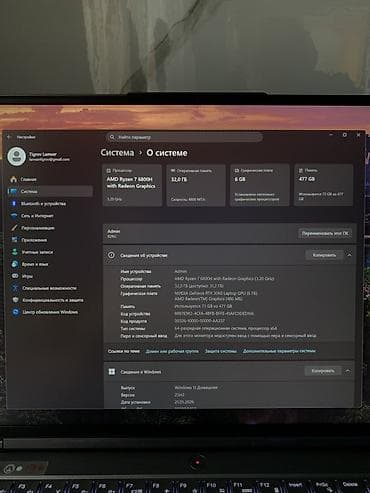Collapse 'Сведения о Windows' section chevron
Screen dimensions: 370x493
click(x=348, y=371)
